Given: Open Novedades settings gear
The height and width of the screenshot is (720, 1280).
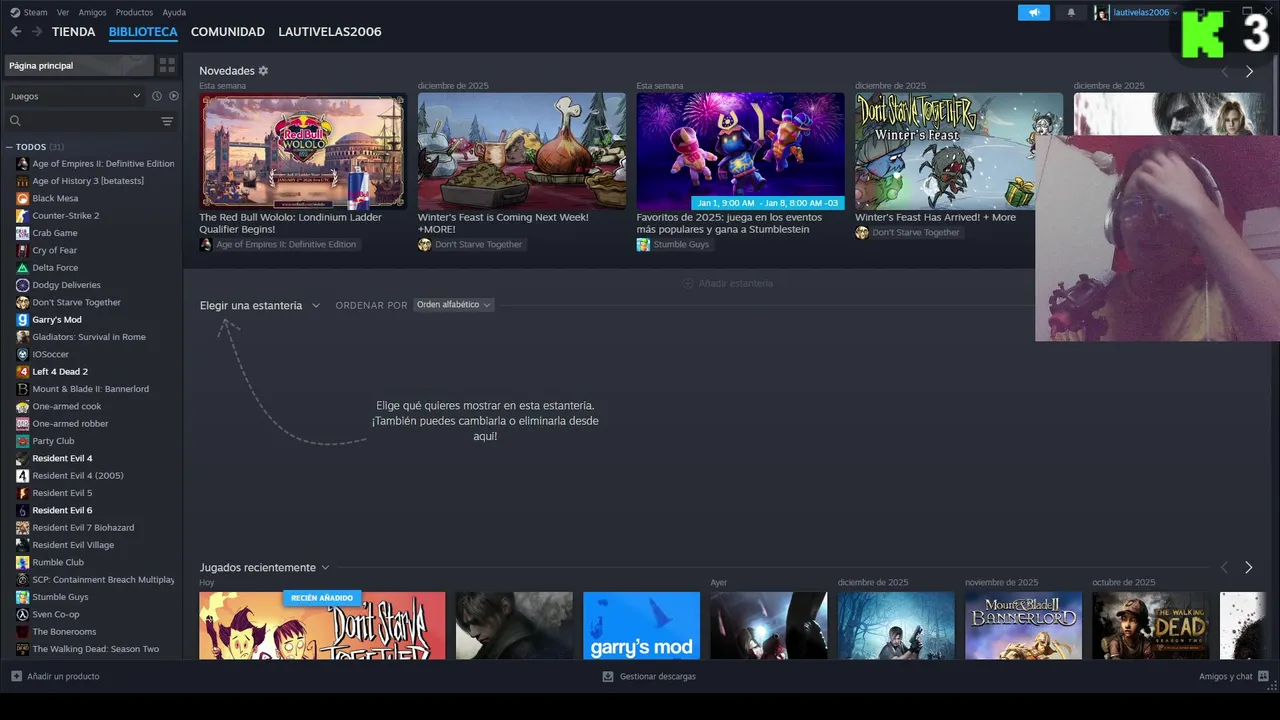Looking at the screenshot, I should tap(263, 71).
